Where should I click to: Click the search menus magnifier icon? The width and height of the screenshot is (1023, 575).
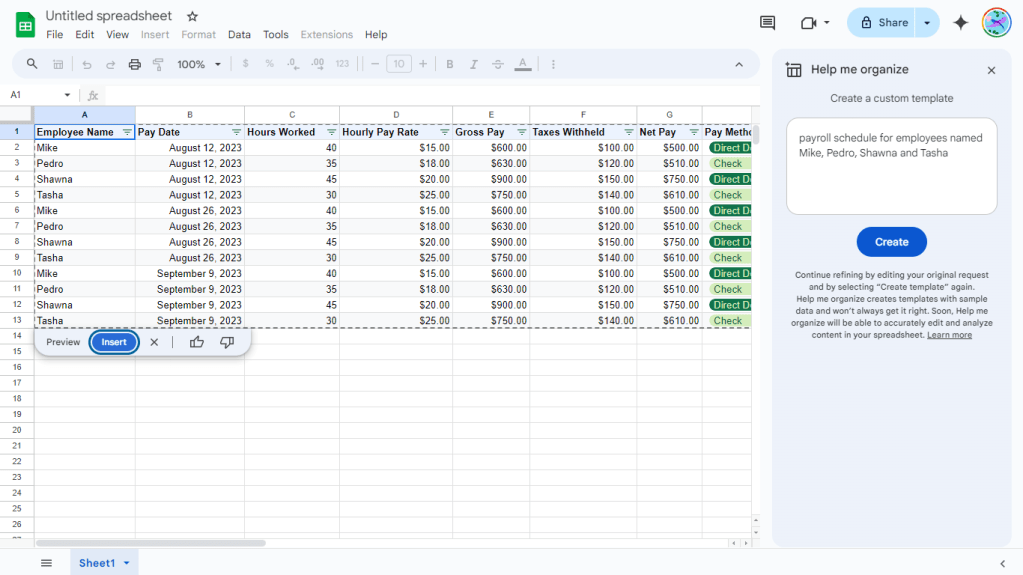[x=31, y=64]
